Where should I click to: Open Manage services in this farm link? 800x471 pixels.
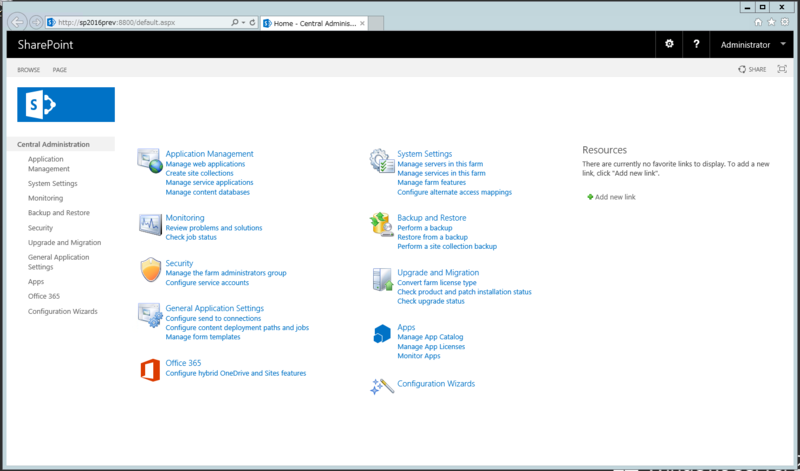[441, 173]
